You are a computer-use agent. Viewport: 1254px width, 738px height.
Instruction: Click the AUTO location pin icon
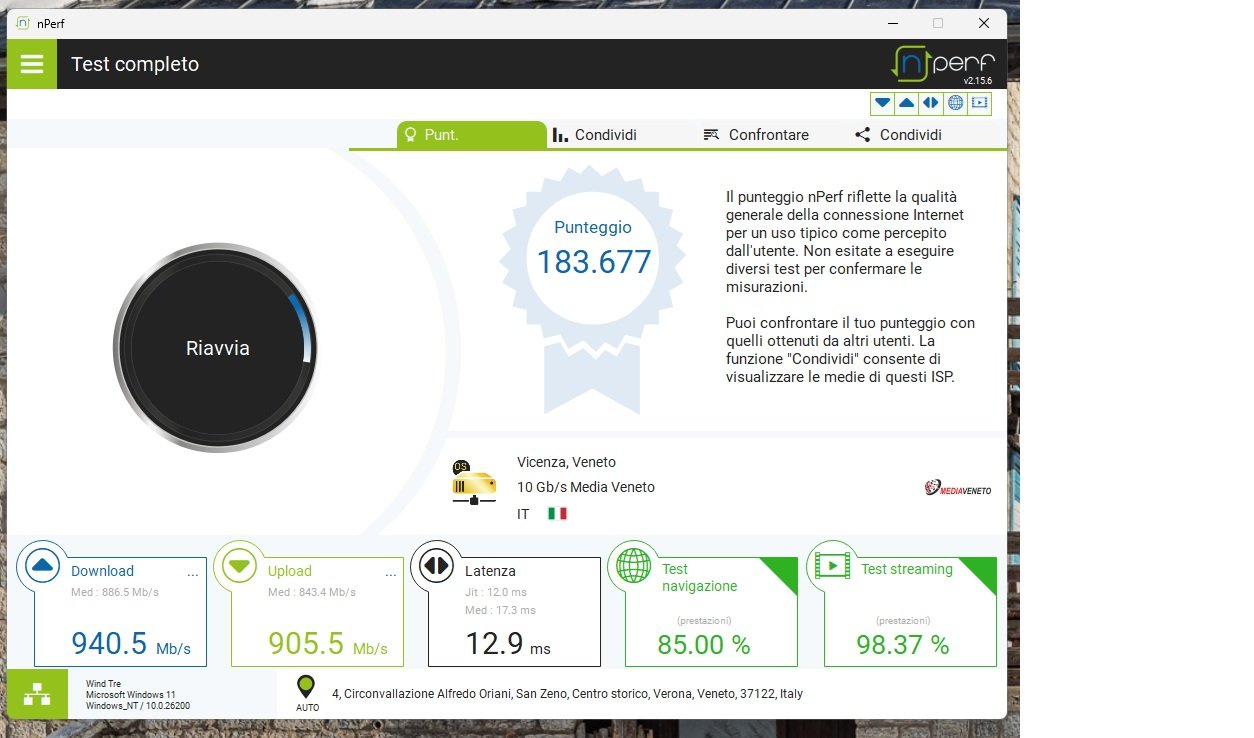306,688
